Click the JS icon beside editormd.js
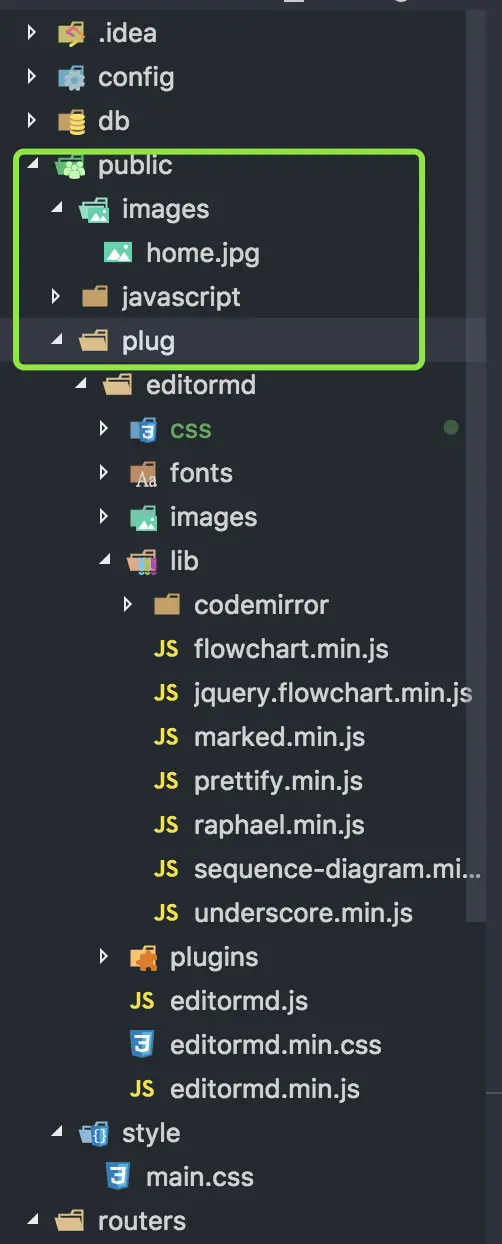The image size is (502, 1244). (142, 1002)
